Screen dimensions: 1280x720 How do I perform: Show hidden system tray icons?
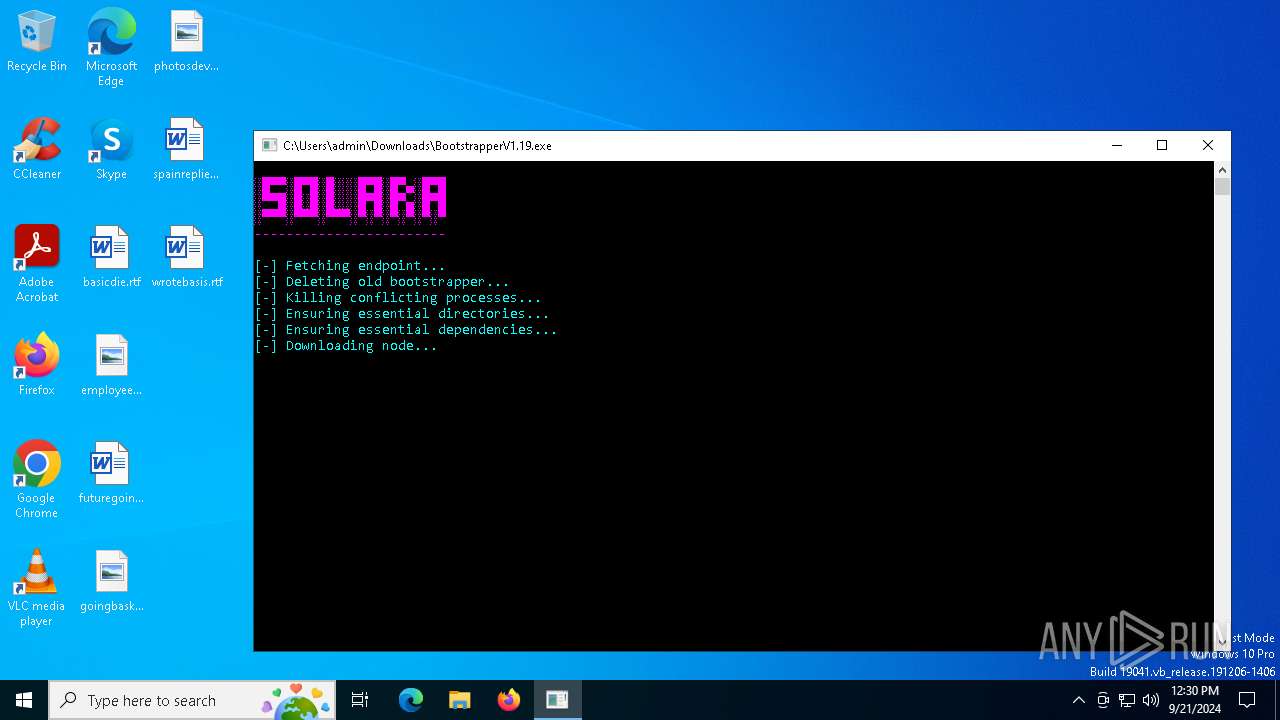[1078, 700]
